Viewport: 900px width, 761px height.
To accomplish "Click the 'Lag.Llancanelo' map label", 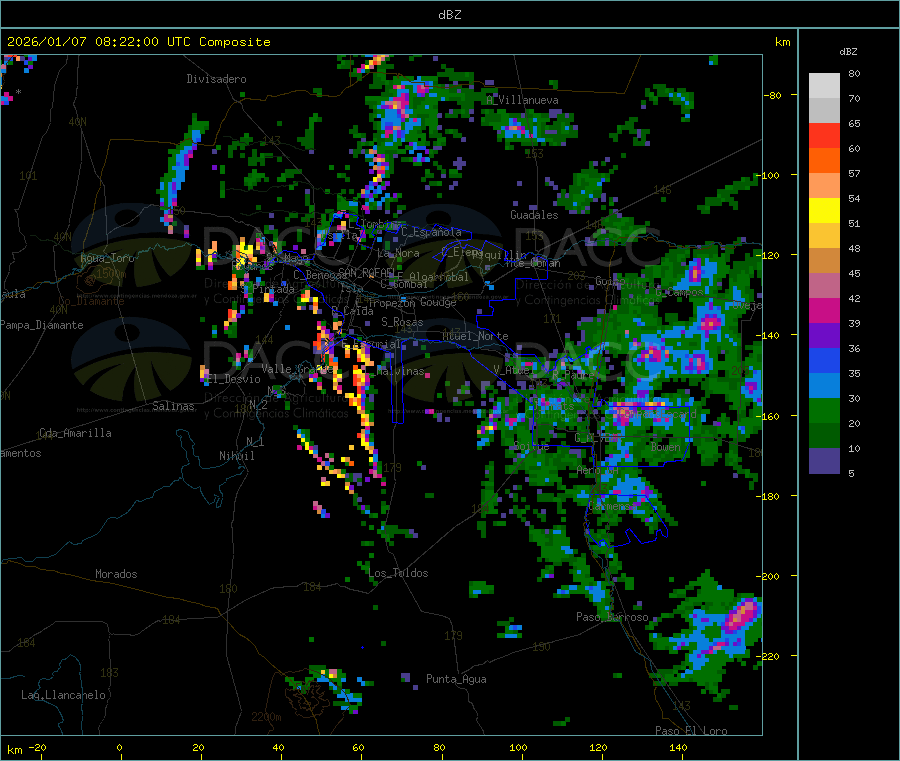I will coord(63,696).
